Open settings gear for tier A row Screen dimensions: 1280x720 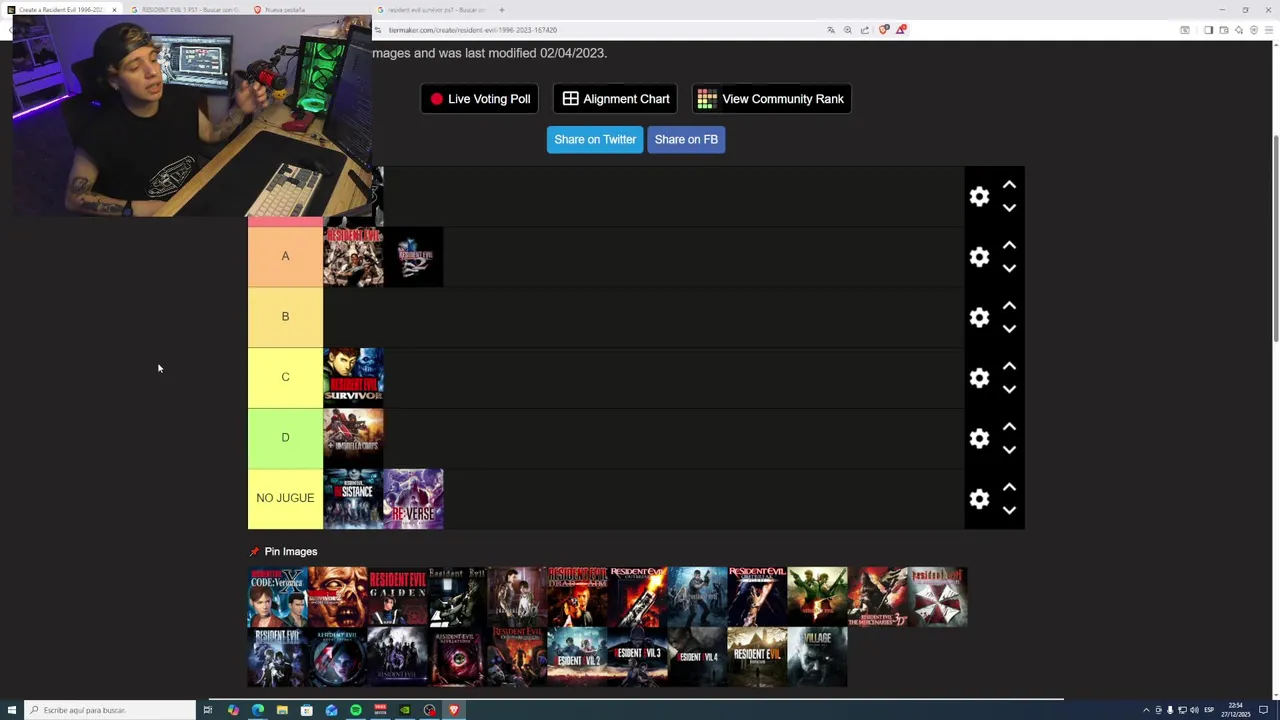click(979, 257)
